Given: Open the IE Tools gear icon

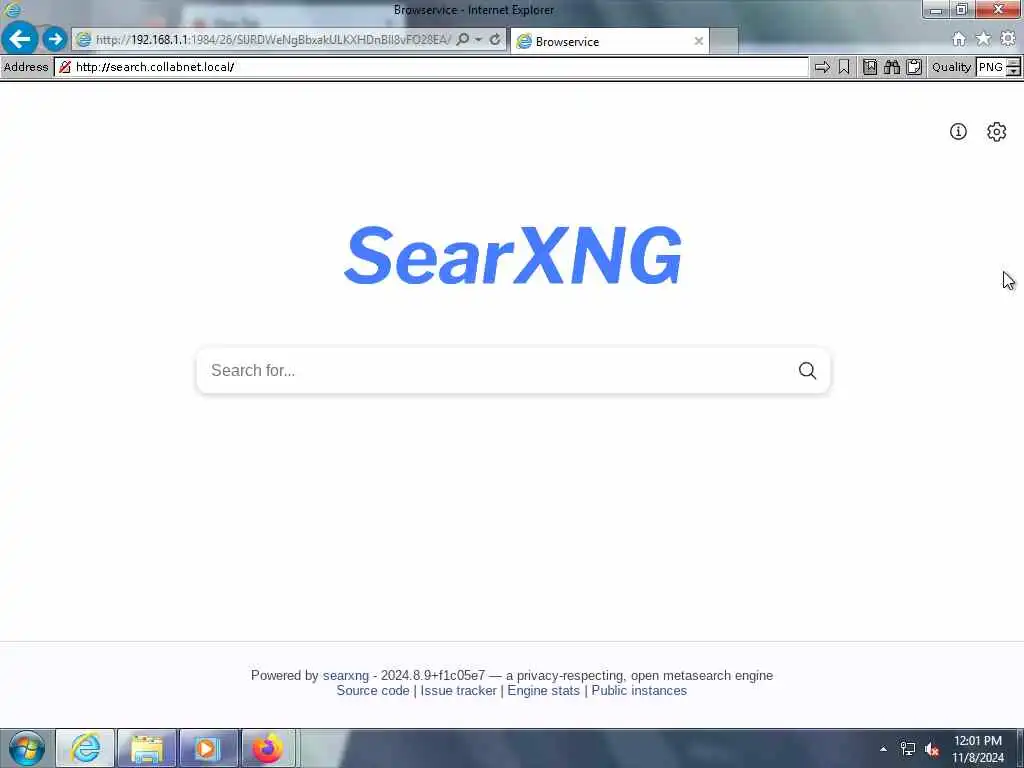Looking at the screenshot, I should (1008, 39).
